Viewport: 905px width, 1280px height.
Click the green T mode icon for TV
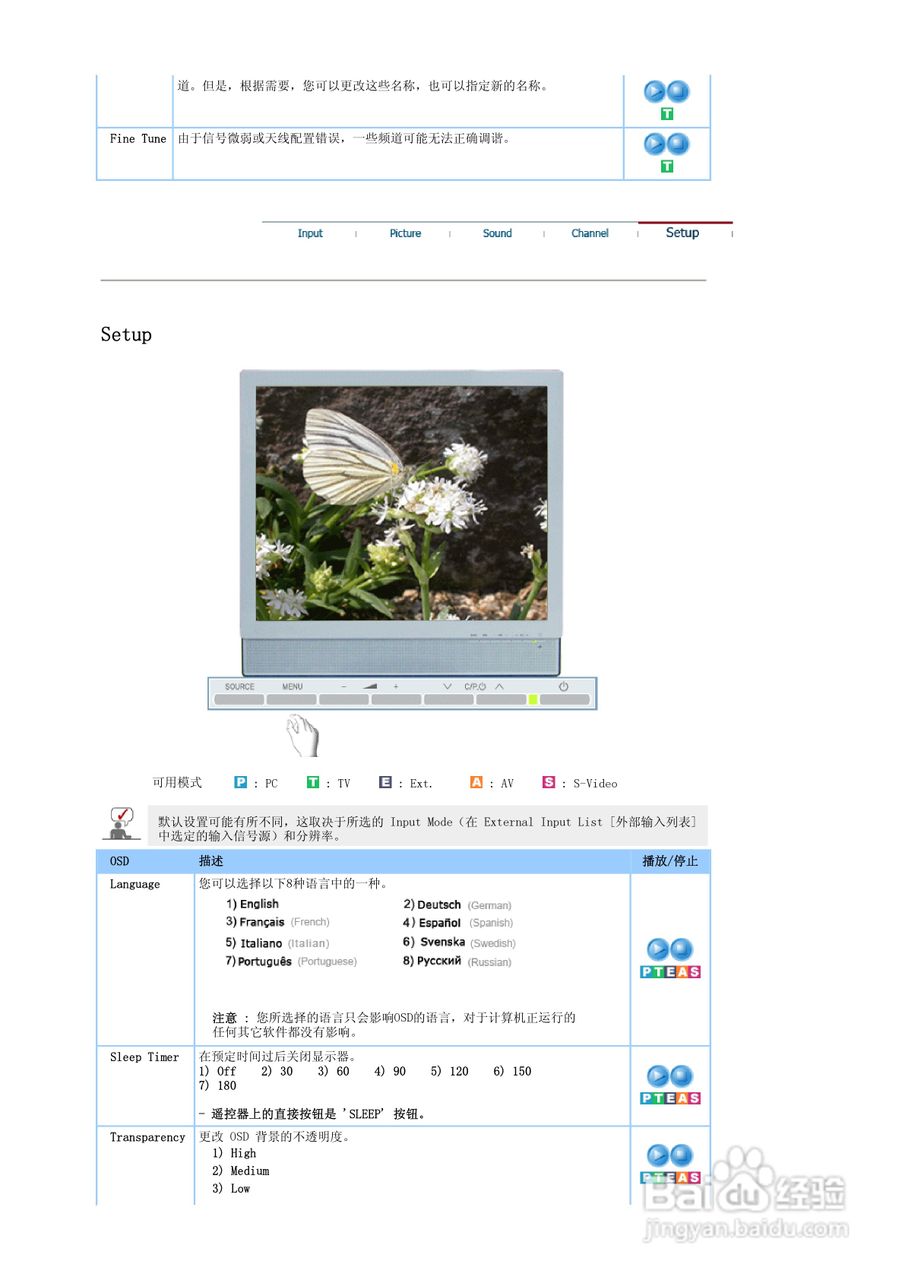(x=313, y=782)
